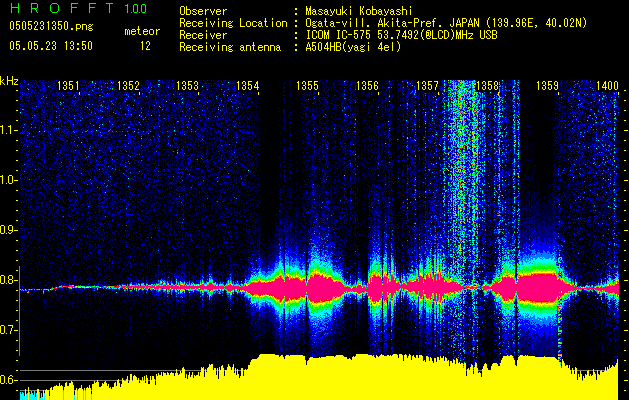This screenshot has width=629, height=400.
Task: Click the yellow signal-strength graph
Action: pyautogui.click(x=319, y=377)
